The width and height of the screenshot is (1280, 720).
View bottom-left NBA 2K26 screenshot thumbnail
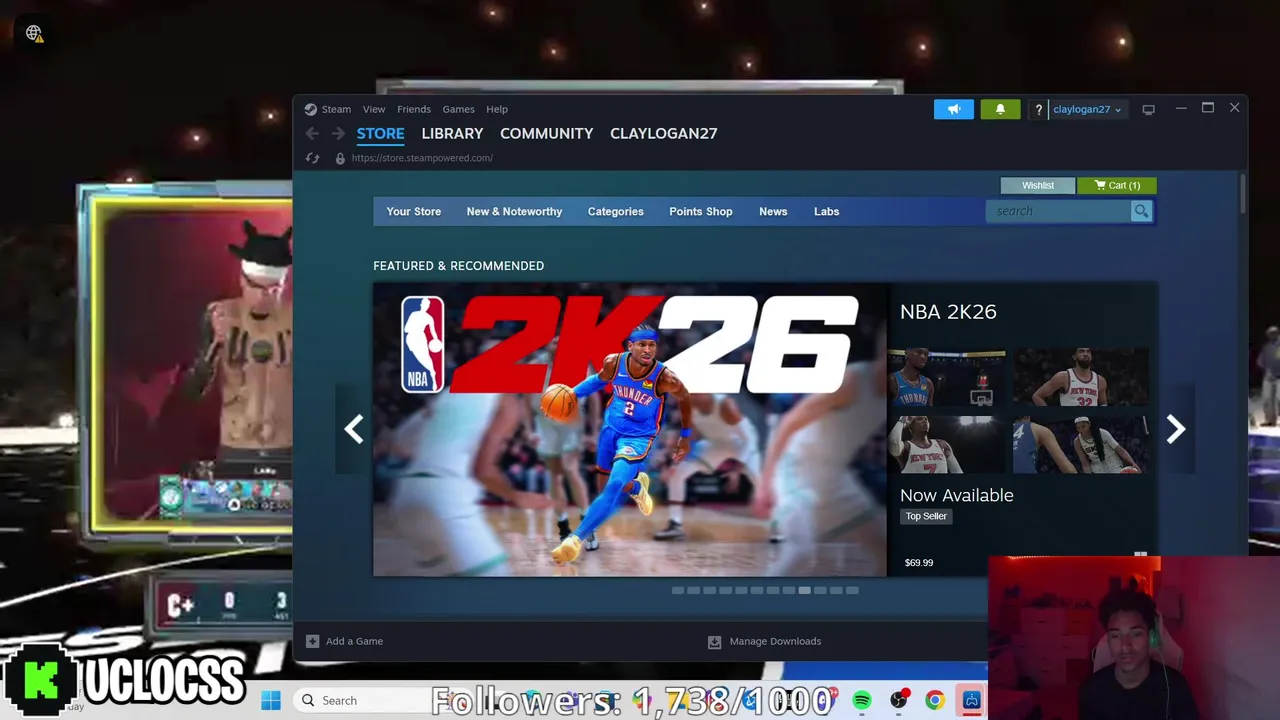[x=947, y=444]
